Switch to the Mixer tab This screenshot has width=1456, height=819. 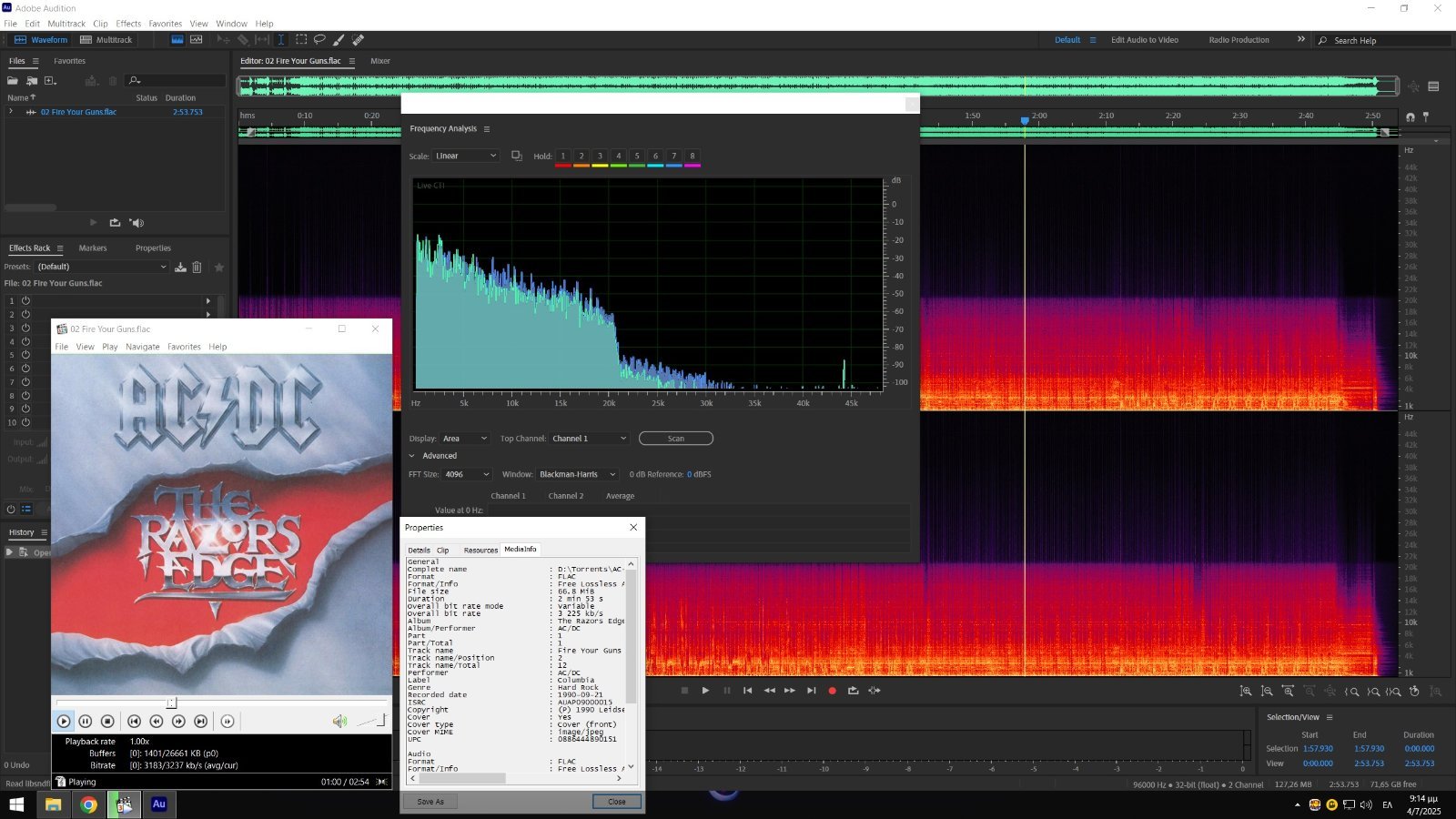pyautogui.click(x=380, y=61)
